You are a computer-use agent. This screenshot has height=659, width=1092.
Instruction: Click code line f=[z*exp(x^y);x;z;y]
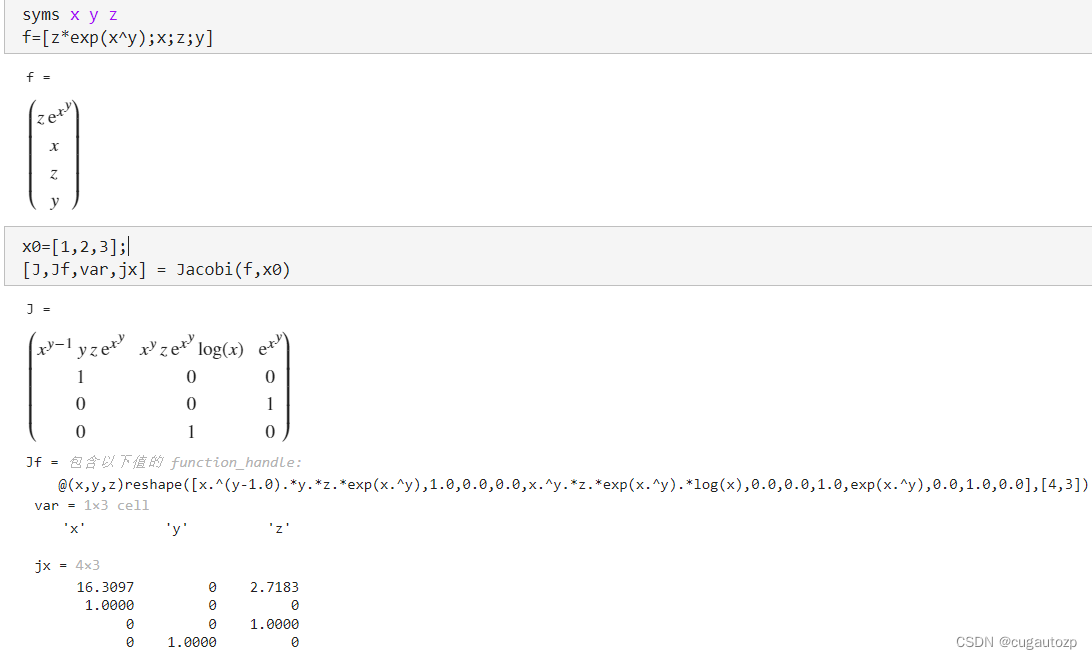pyautogui.click(x=118, y=38)
